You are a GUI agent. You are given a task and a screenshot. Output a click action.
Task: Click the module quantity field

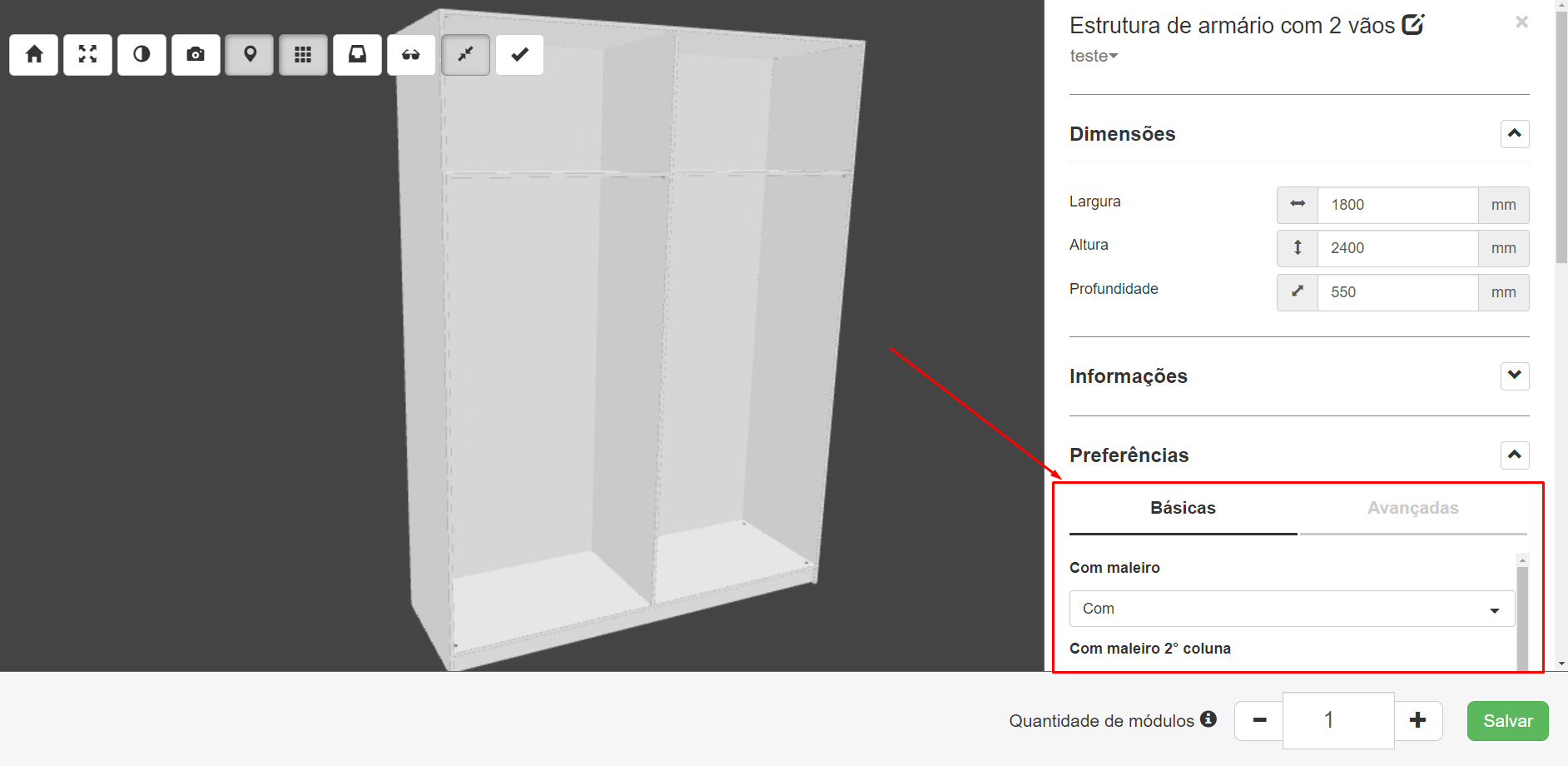point(1338,720)
